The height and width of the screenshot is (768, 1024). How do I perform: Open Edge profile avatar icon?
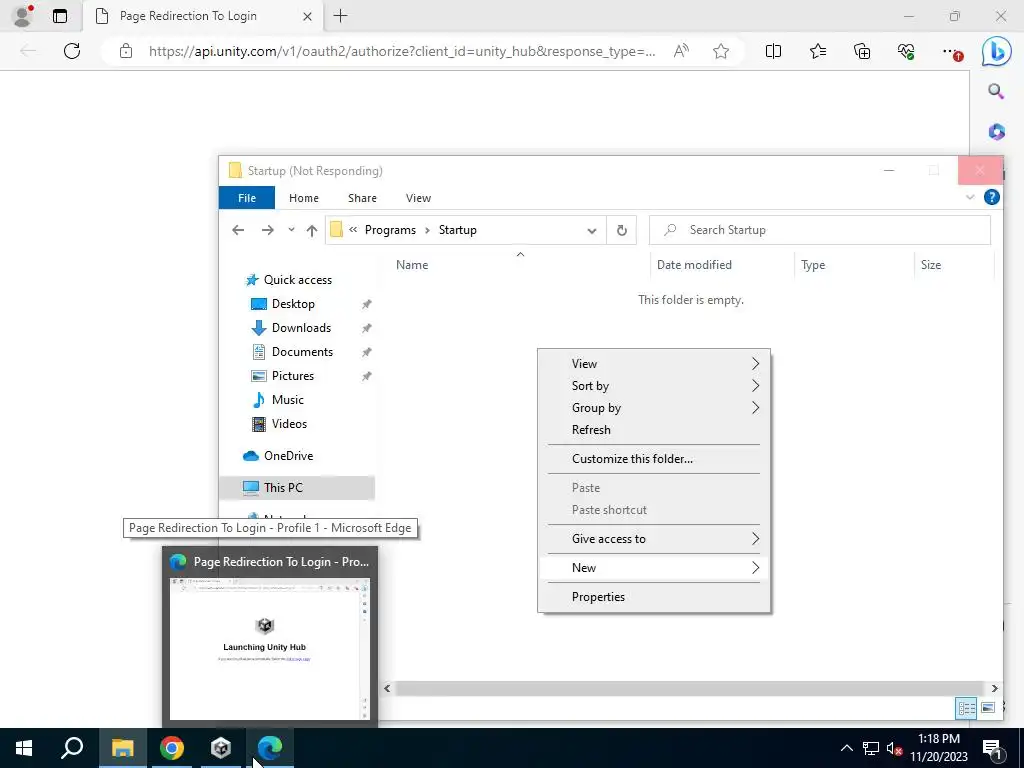(23, 16)
